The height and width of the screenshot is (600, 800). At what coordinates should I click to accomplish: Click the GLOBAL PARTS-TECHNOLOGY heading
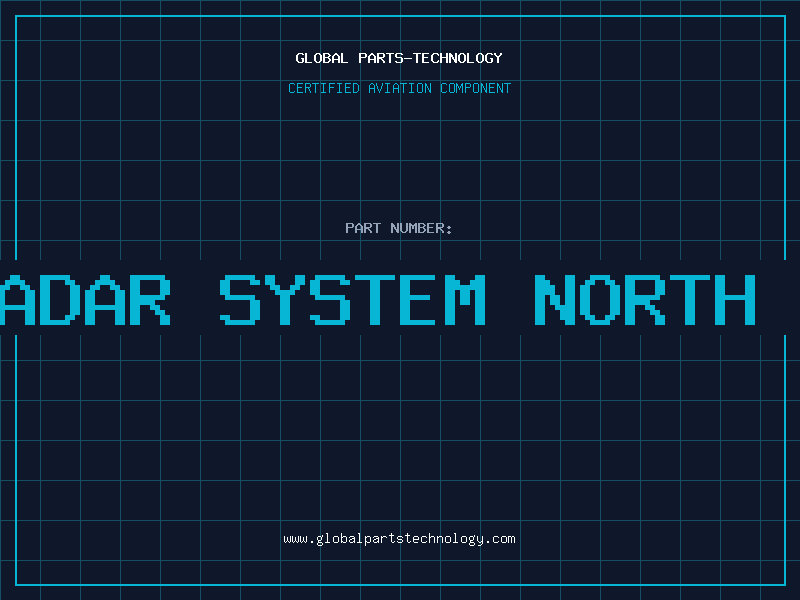coord(399,58)
